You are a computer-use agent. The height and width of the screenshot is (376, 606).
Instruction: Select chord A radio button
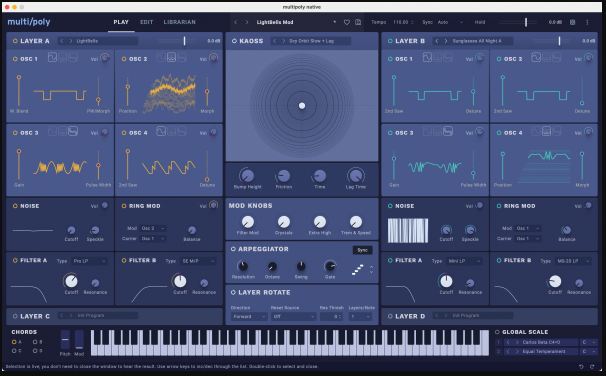(x=14, y=342)
